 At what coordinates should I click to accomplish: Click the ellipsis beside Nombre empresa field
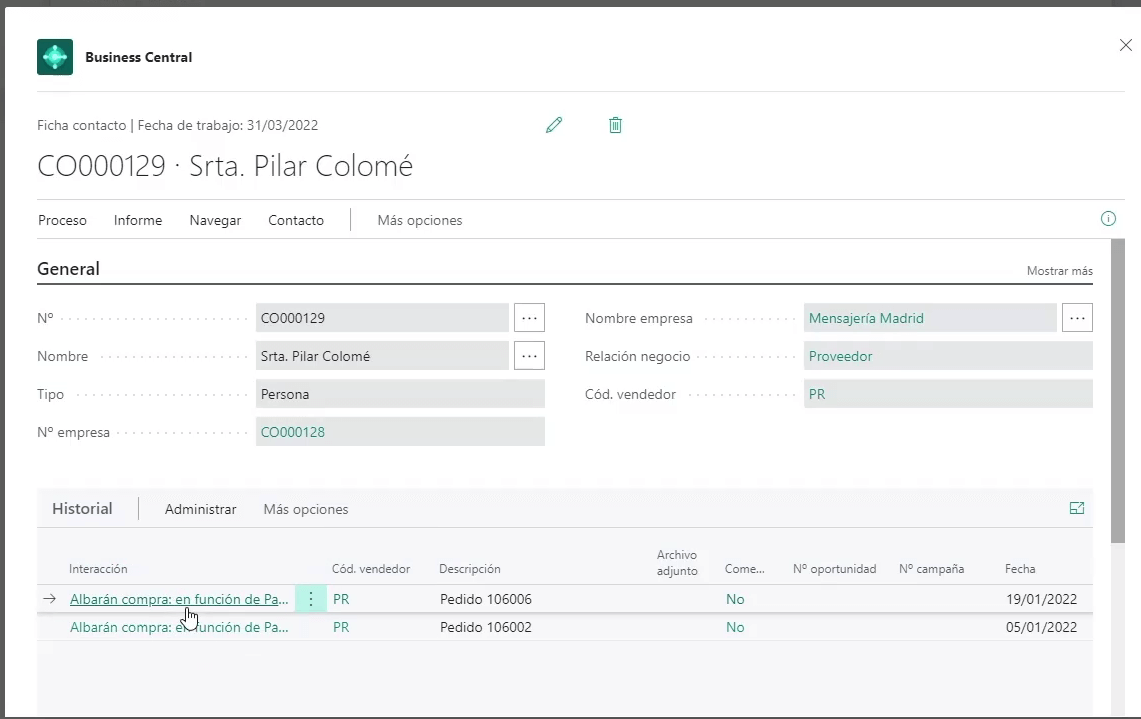click(1077, 318)
